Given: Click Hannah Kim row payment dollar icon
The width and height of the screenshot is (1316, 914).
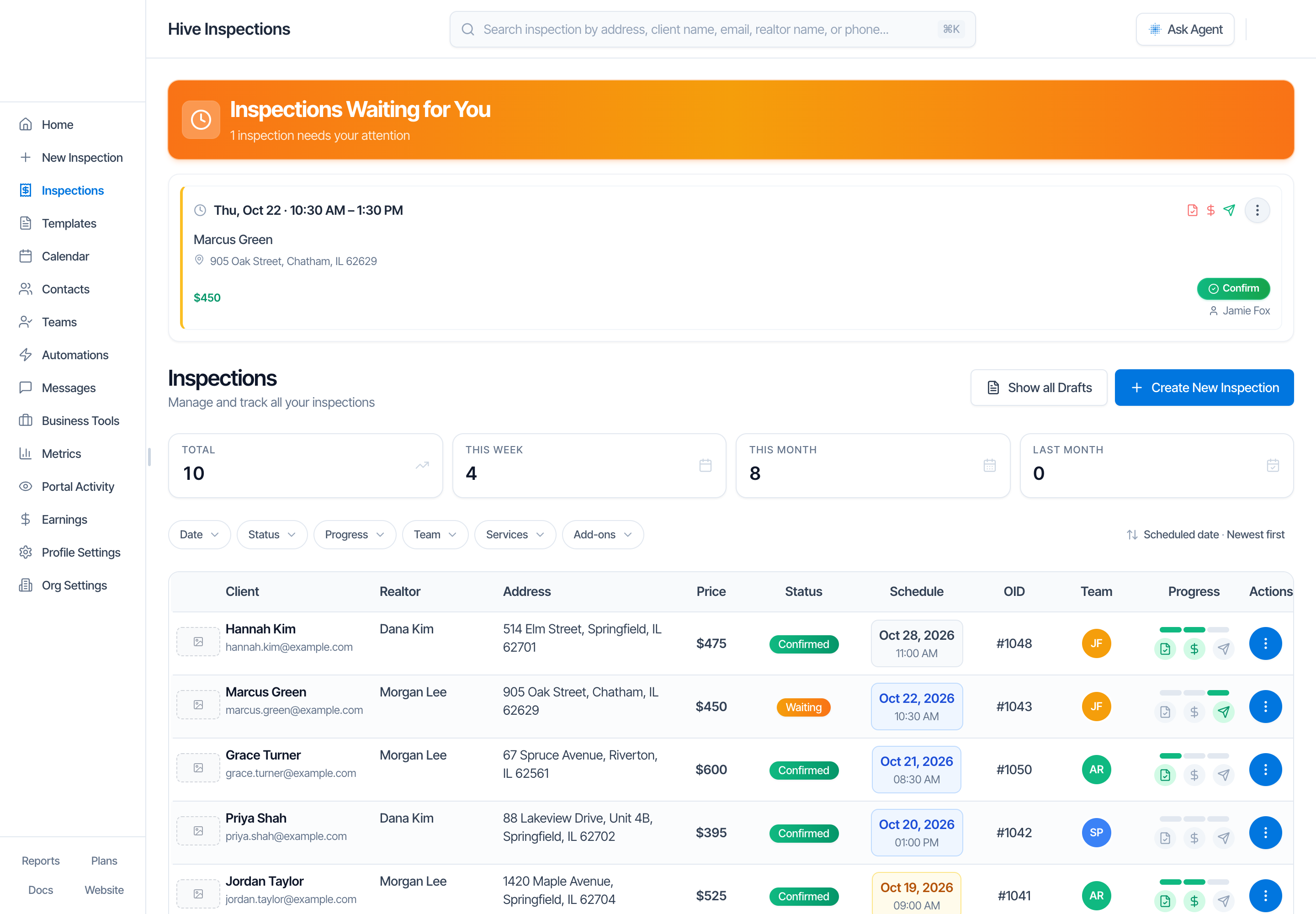Looking at the screenshot, I should point(1194,649).
